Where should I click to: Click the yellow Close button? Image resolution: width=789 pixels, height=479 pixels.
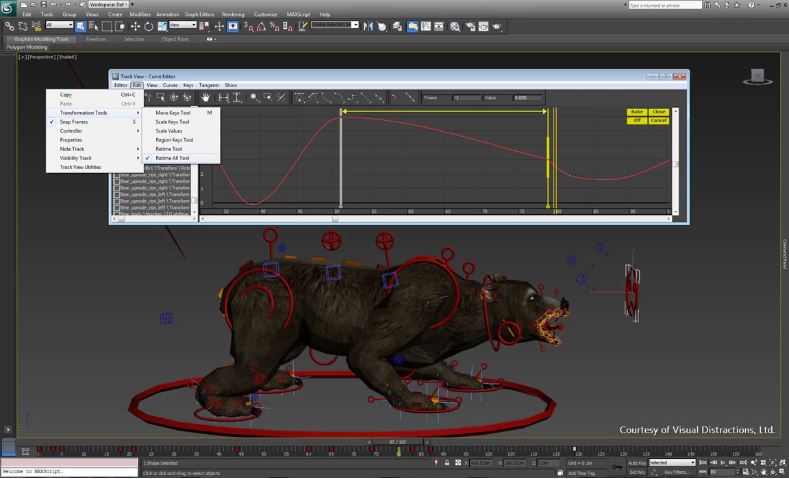[x=659, y=112]
